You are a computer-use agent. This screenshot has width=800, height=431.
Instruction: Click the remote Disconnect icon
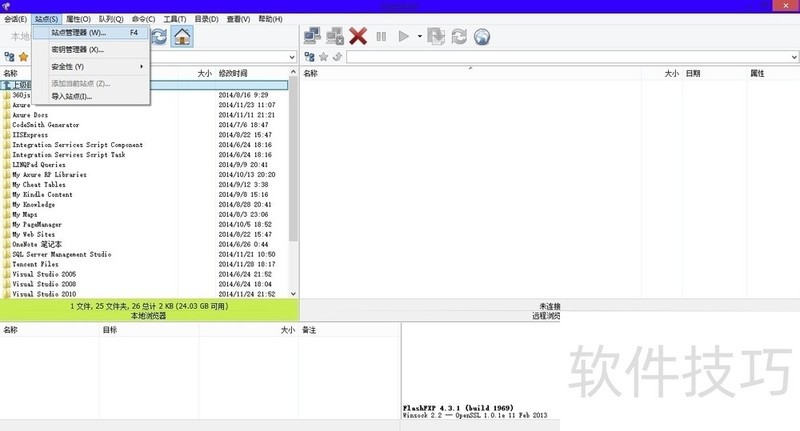(x=335, y=36)
